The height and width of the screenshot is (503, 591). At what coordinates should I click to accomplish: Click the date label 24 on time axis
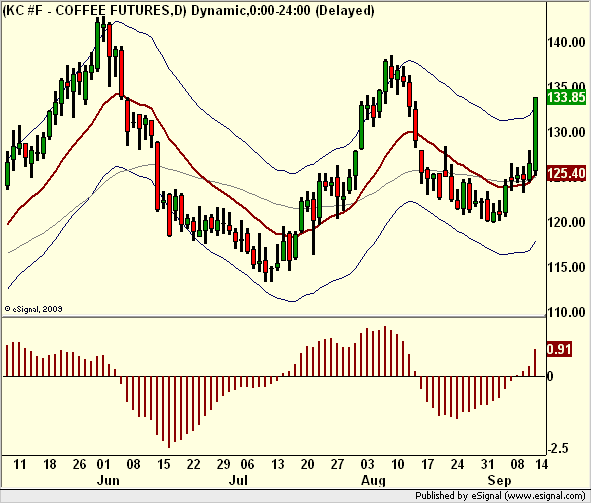click(x=457, y=464)
